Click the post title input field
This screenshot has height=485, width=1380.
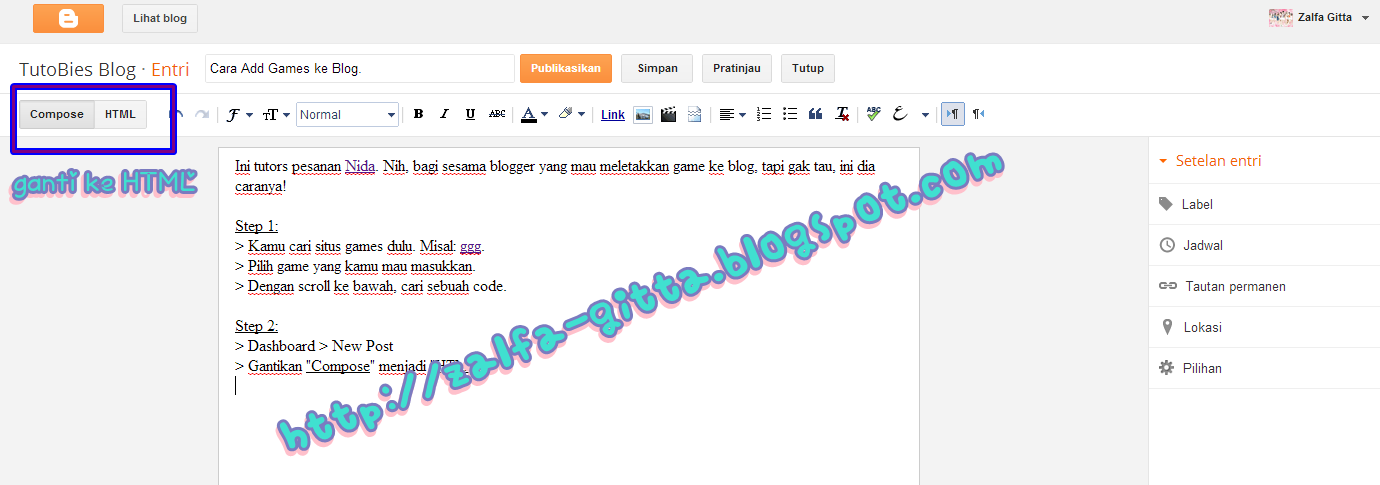tap(359, 69)
